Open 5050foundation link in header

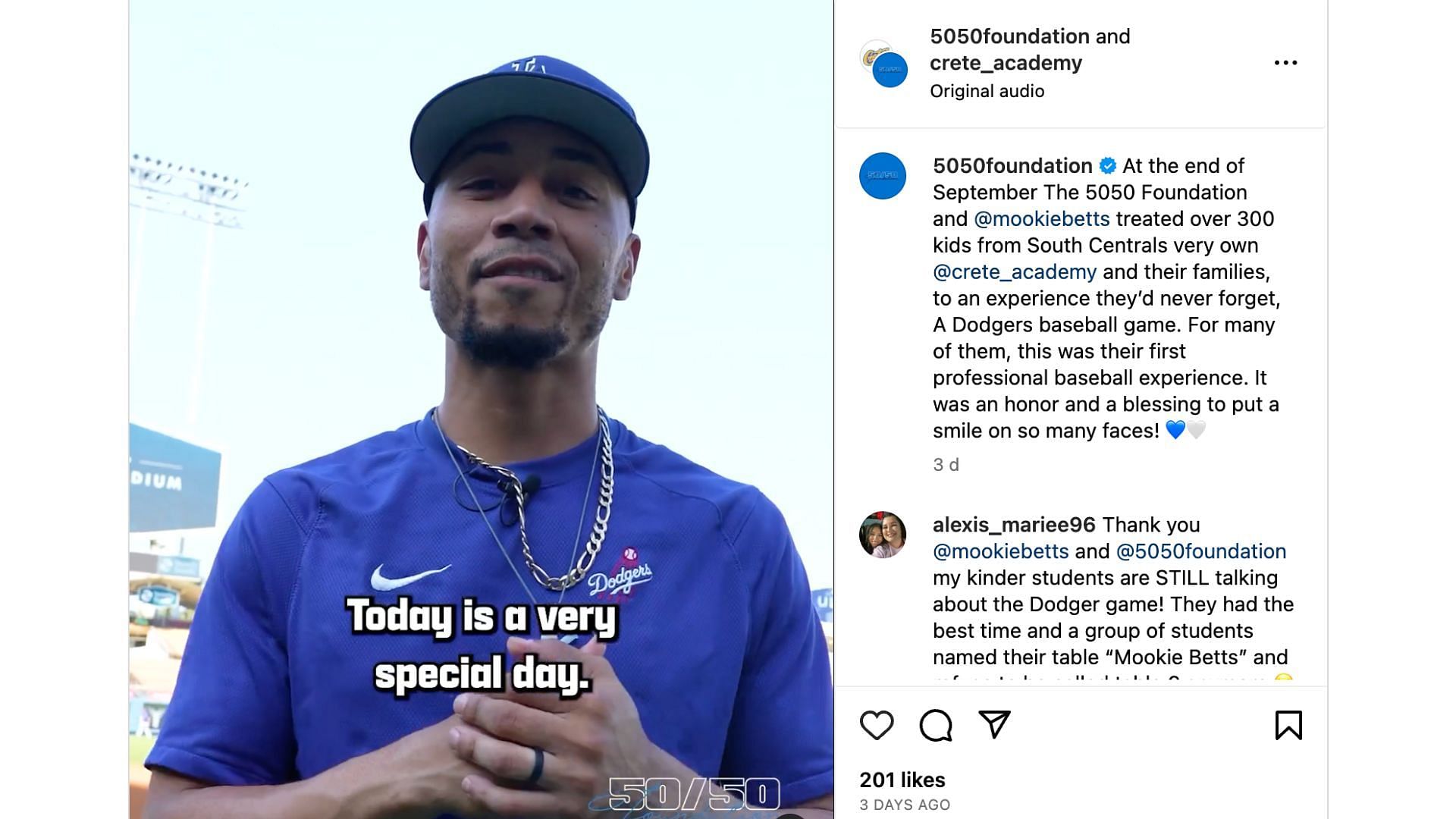pos(1009,36)
